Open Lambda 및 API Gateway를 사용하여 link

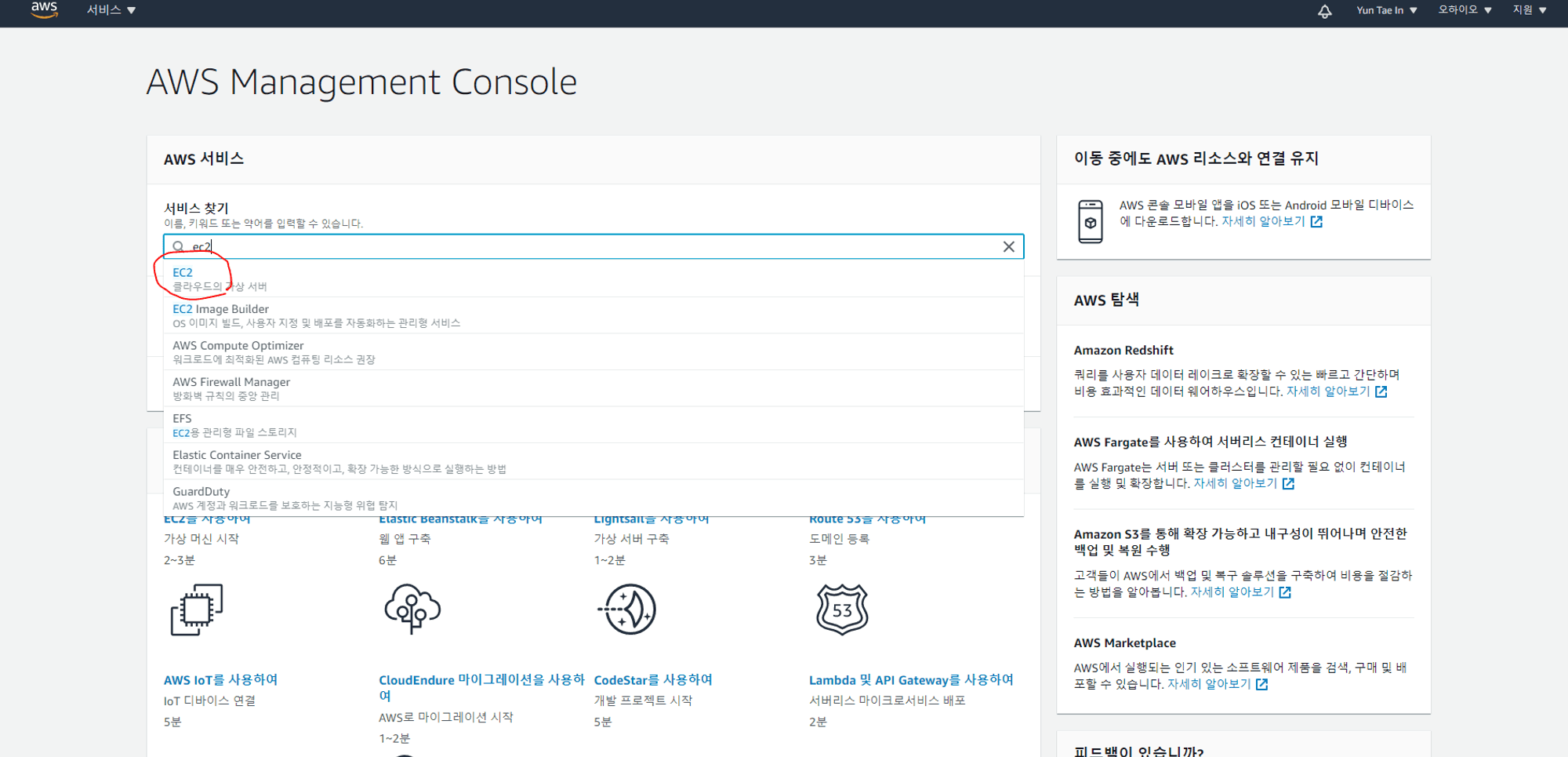pyautogui.click(x=911, y=680)
